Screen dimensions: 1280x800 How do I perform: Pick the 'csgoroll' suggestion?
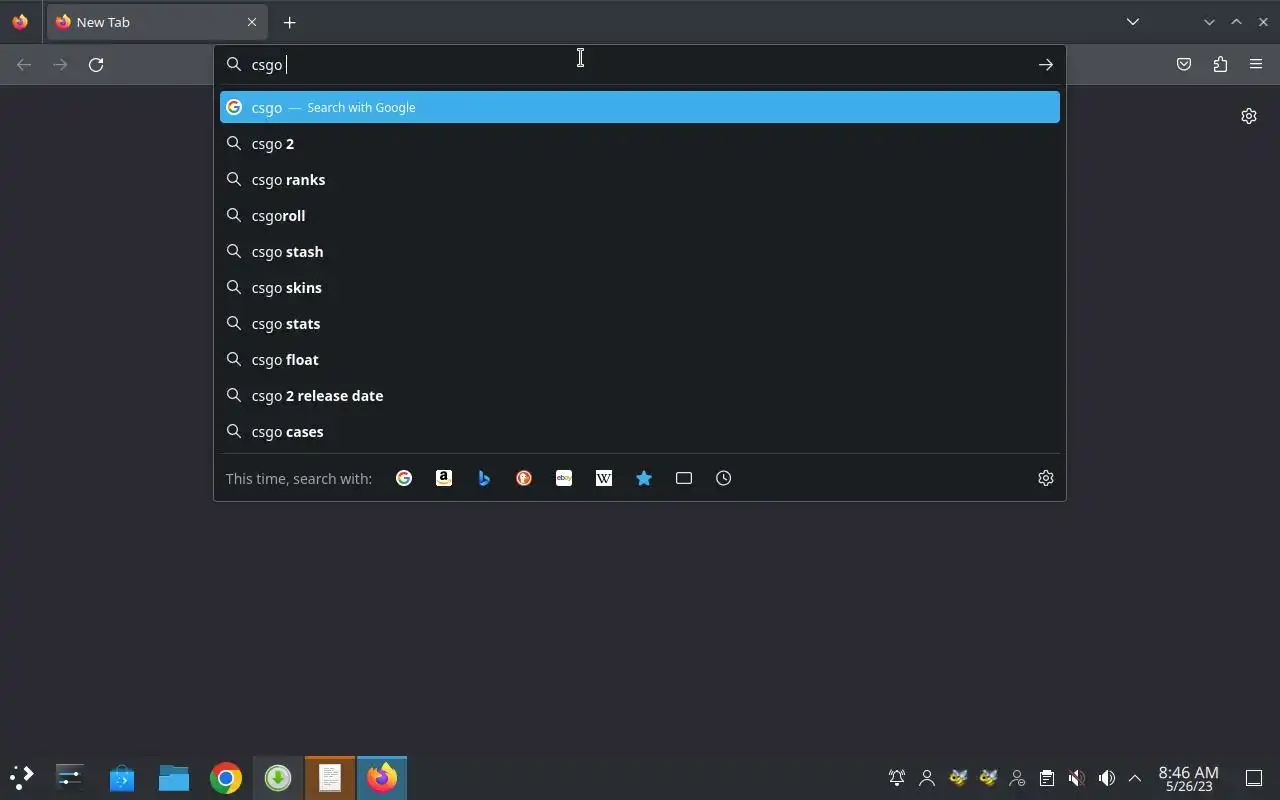coord(640,215)
